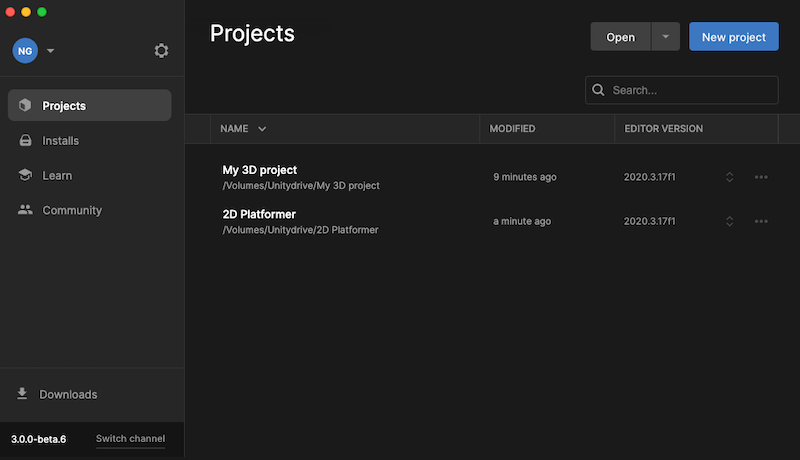Expand the account dropdown arrow

51,50
